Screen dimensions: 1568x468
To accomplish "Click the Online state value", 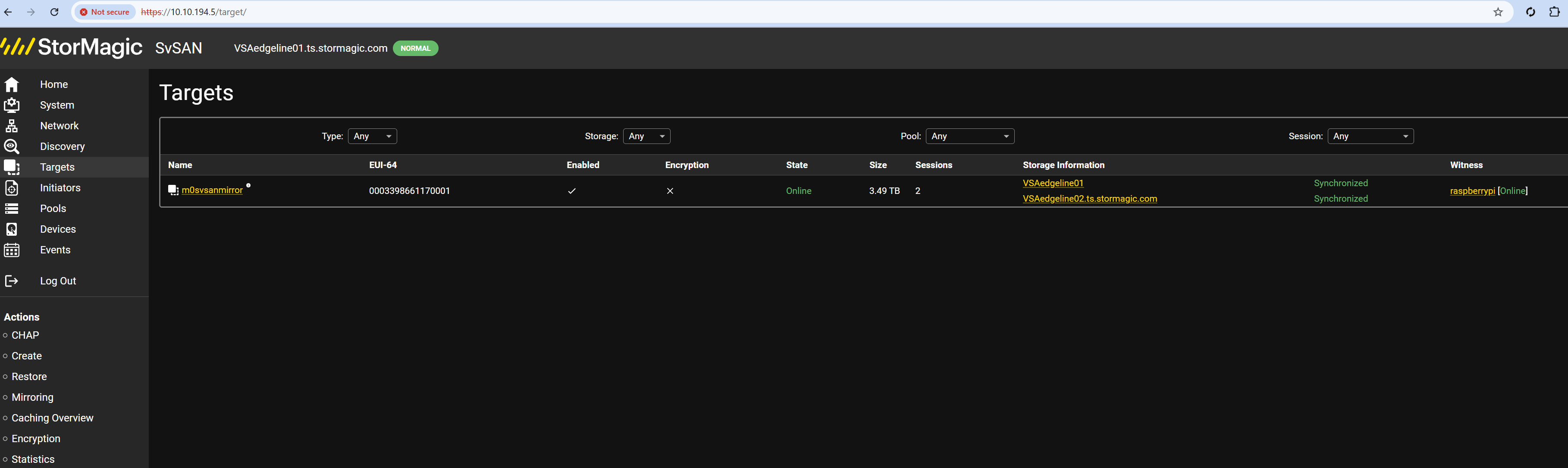I will (799, 190).
